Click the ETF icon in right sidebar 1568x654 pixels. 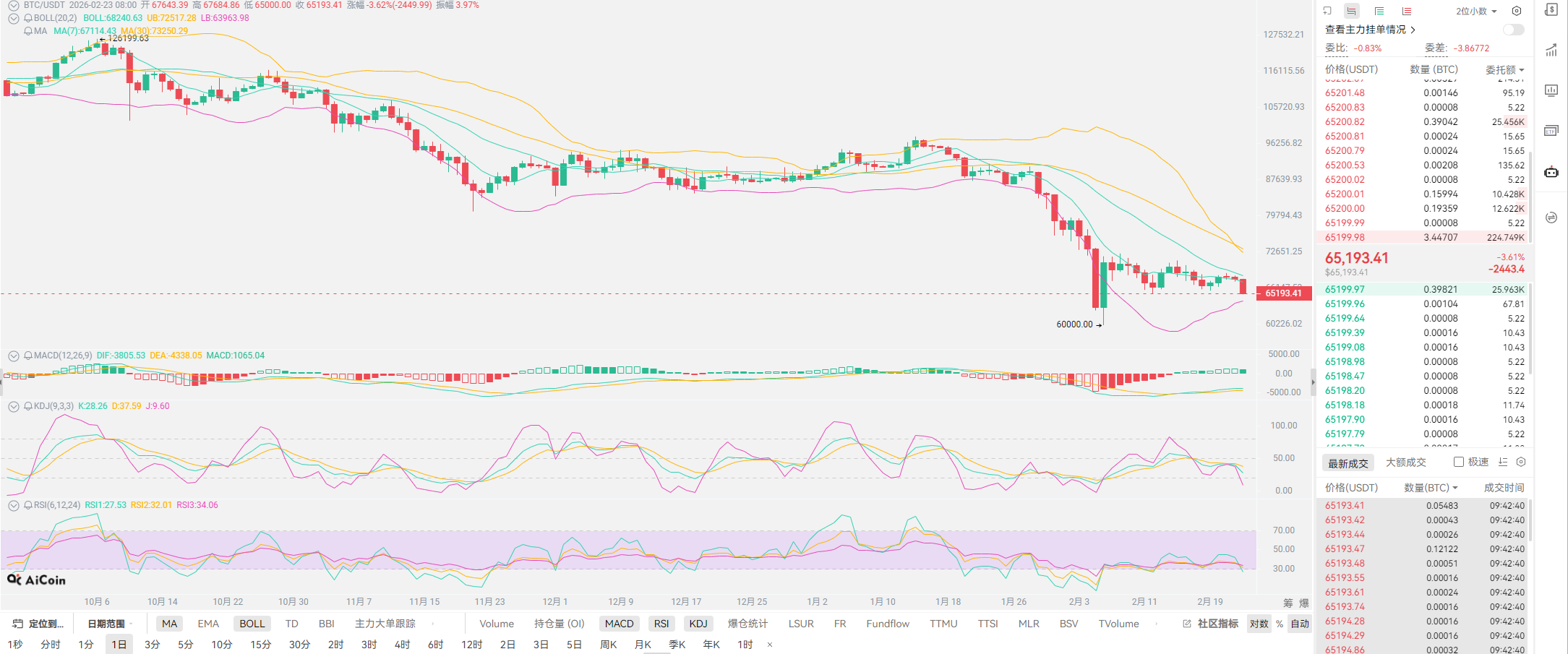tap(1551, 131)
